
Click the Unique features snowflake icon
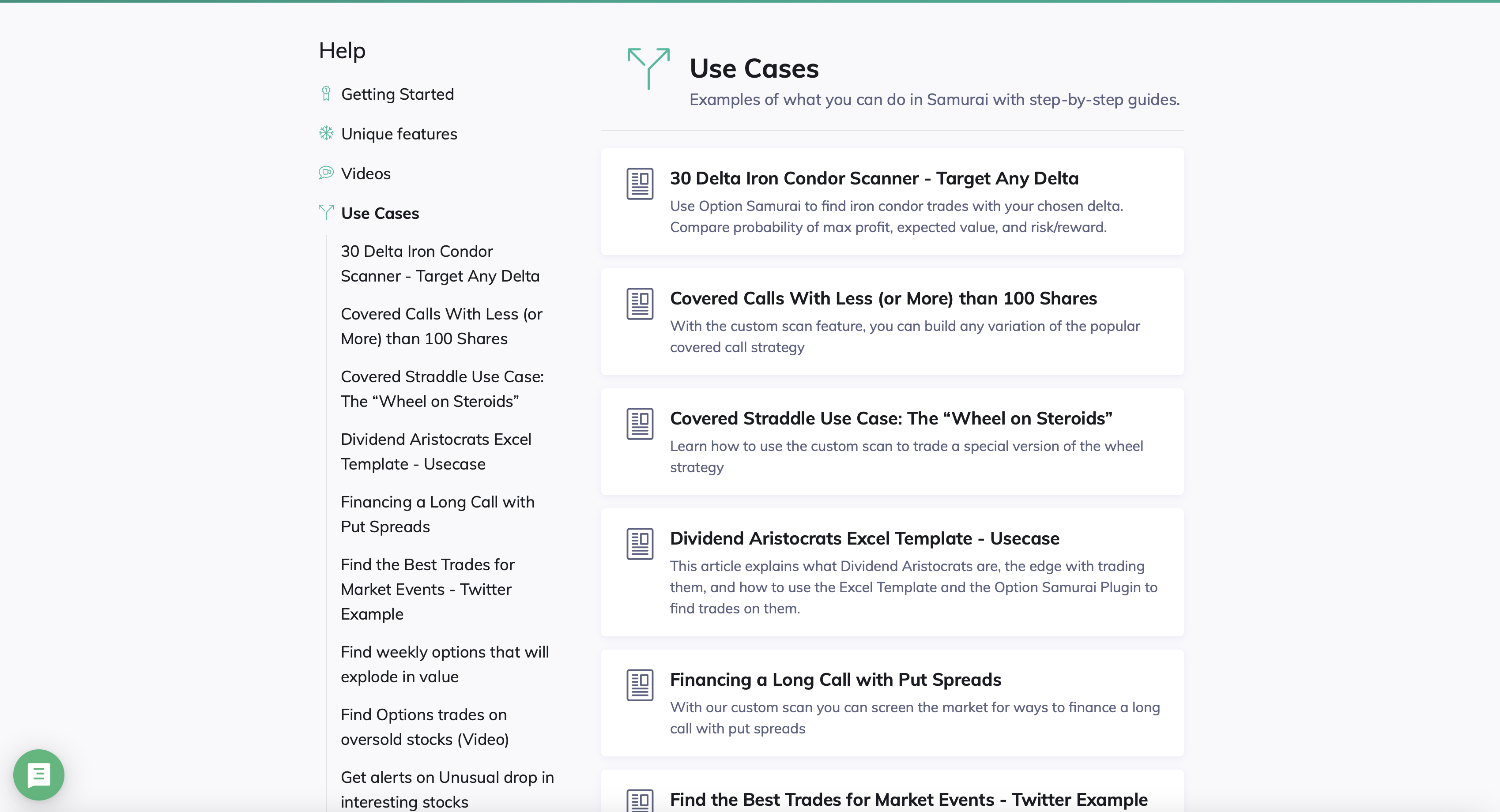coord(326,133)
